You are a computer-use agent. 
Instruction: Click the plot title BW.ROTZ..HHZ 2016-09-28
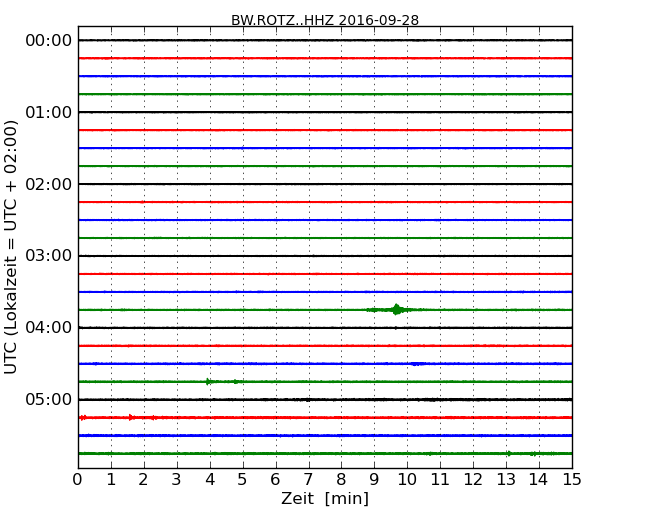coord(325,20)
